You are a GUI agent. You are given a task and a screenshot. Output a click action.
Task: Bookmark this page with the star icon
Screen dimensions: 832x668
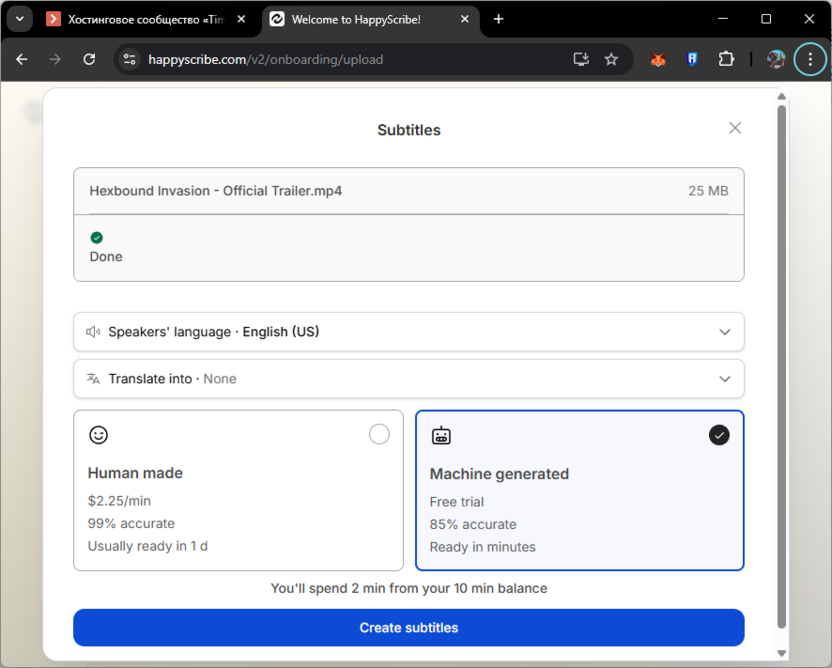pos(611,59)
